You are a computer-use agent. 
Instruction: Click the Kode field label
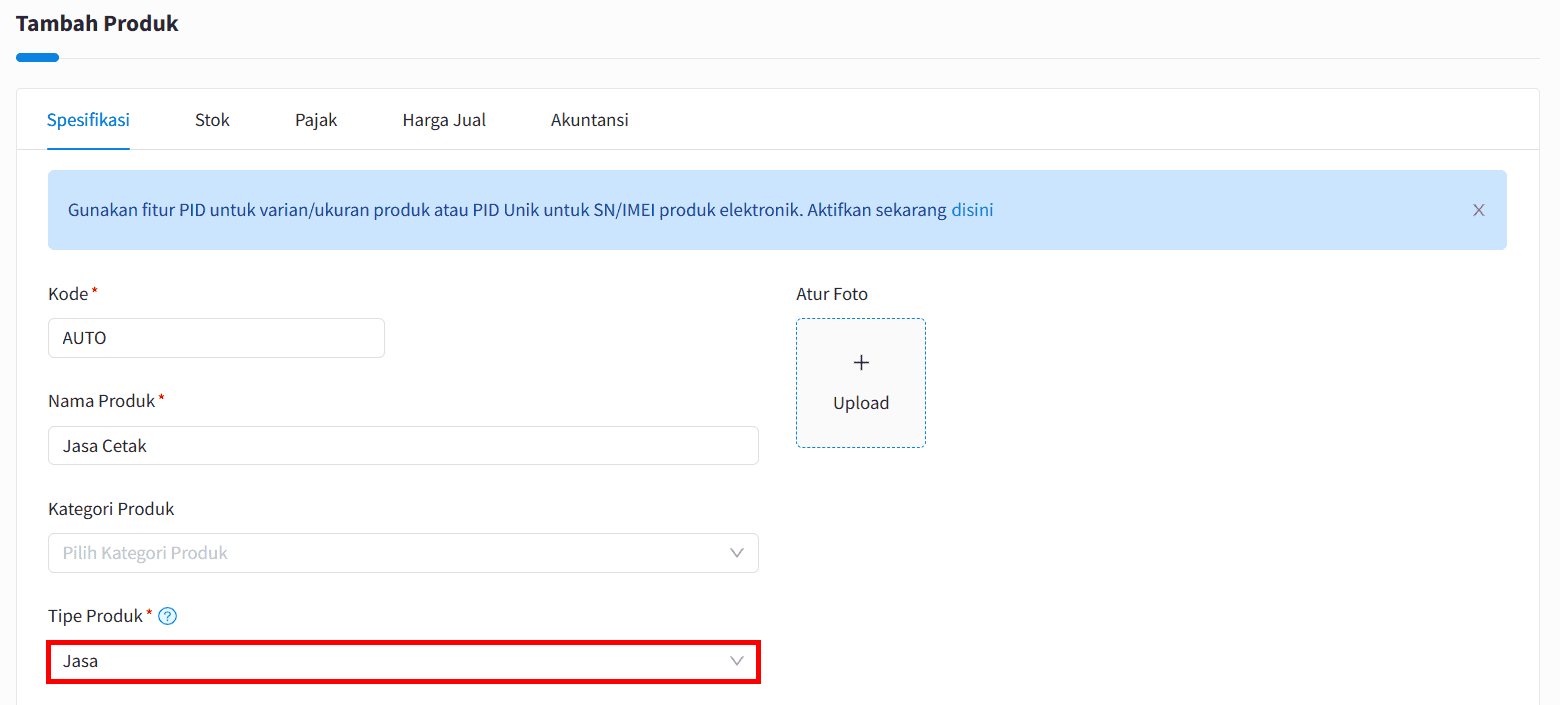(68, 294)
